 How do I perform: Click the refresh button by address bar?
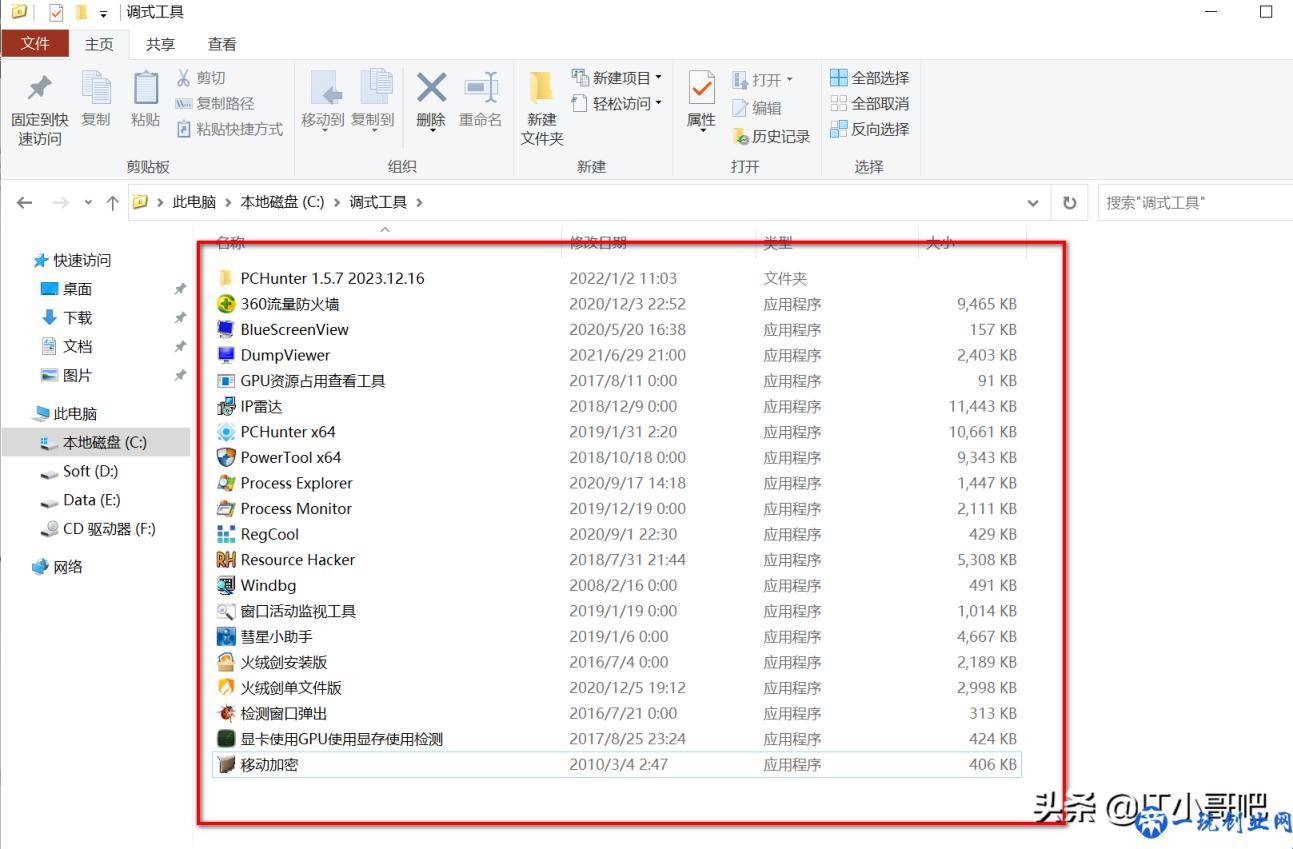coord(1069,202)
